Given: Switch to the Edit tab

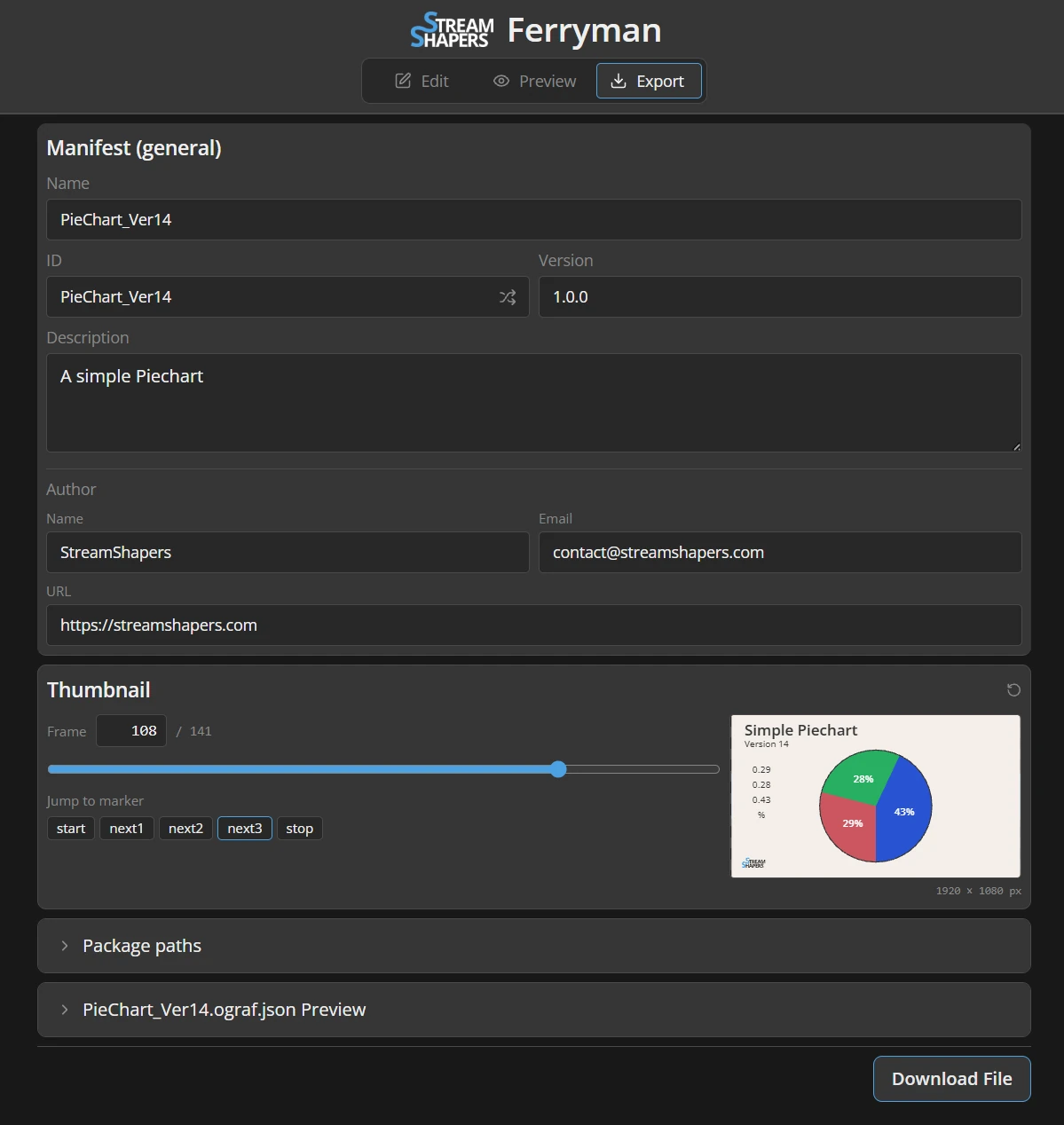Looking at the screenshot, I should tap(422, 81).
